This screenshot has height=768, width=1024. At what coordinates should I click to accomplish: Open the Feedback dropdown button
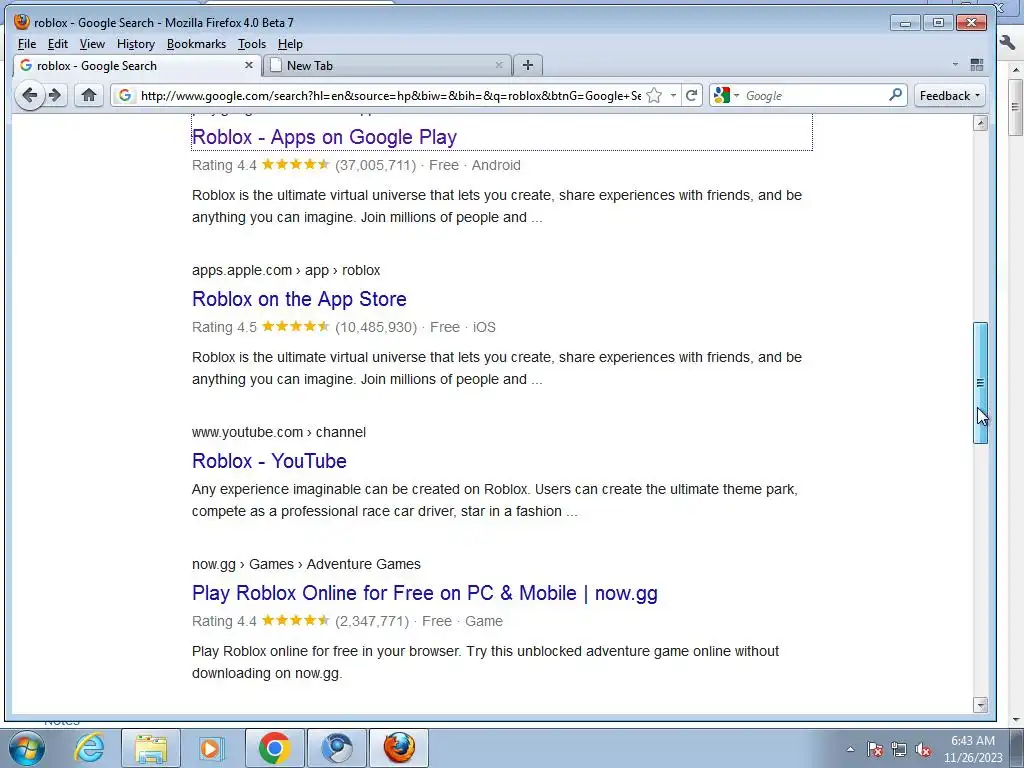tap(950, 95)
